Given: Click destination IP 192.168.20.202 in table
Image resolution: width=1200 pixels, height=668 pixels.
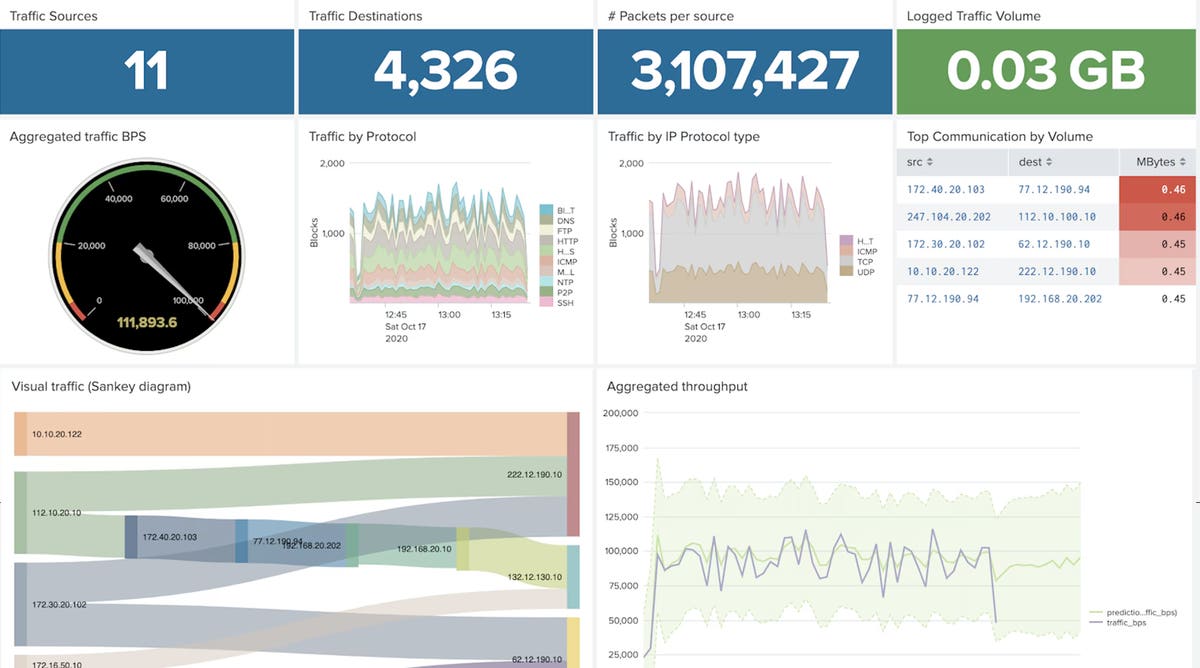Looking at the screenshot, I should [1060, 298].
